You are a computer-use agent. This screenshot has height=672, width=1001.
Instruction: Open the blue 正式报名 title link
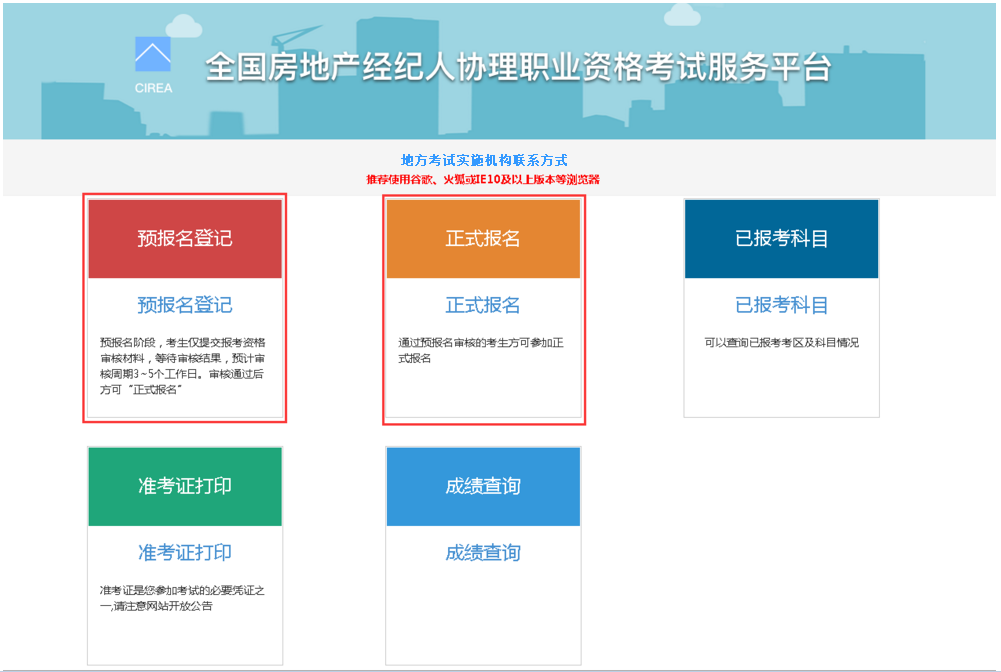(x=483, y=306)
